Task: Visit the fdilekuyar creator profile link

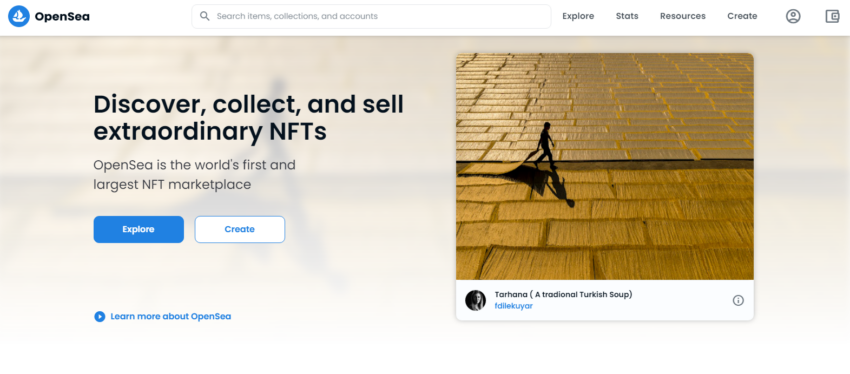Action: [513, 306]
